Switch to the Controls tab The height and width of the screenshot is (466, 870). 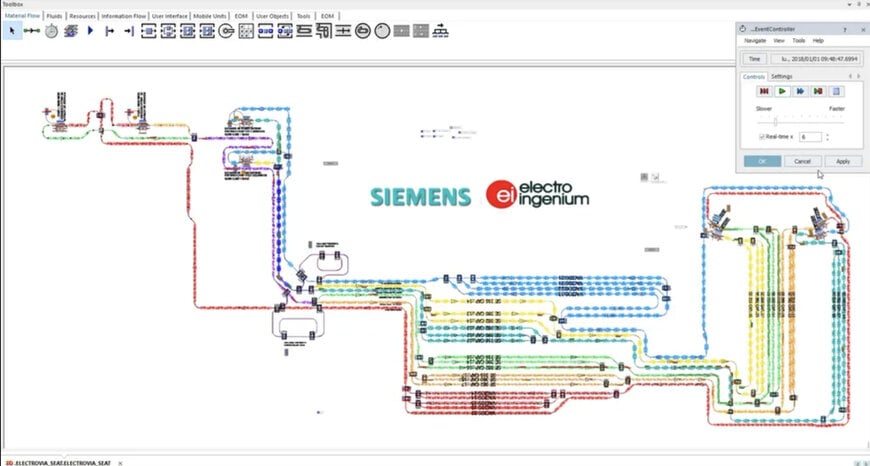[753, 77]
